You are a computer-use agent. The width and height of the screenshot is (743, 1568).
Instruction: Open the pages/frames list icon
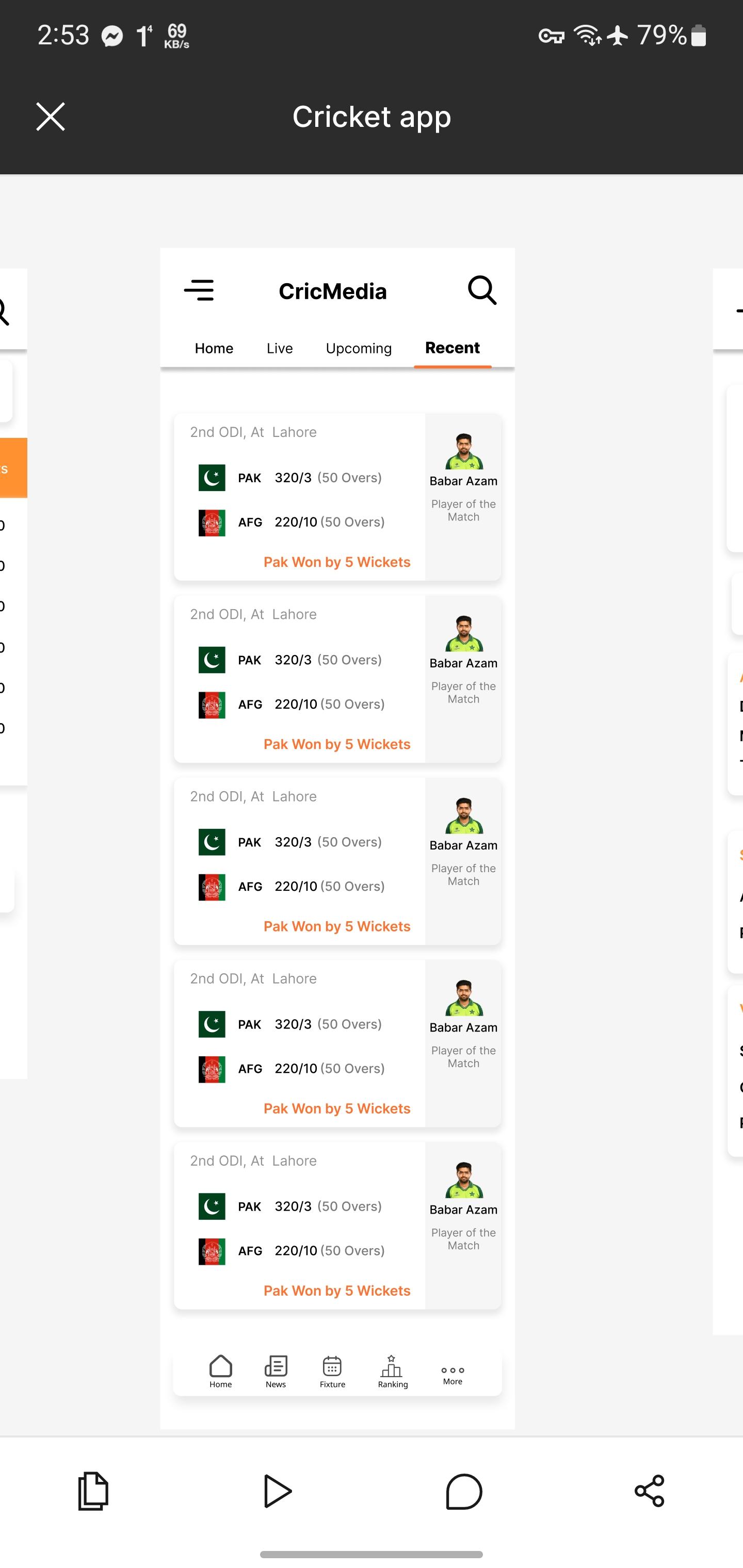point(93,1491)
